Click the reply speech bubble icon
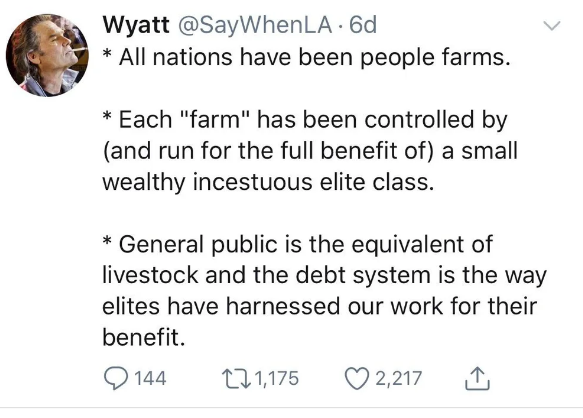Image resolution: width=583 pixels, height=418 pixels. (x=116, y=378)
